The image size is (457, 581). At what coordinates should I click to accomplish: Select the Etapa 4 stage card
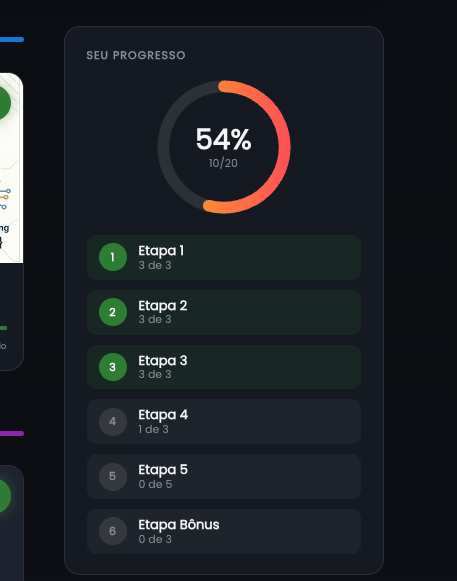(224, 422)
